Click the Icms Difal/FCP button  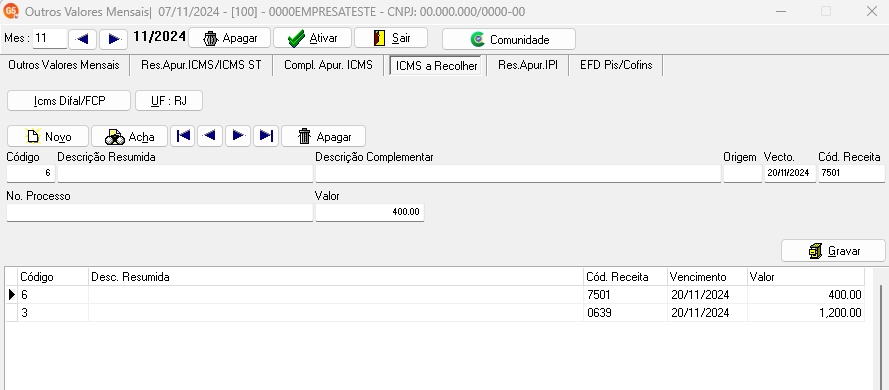[69, 101]
